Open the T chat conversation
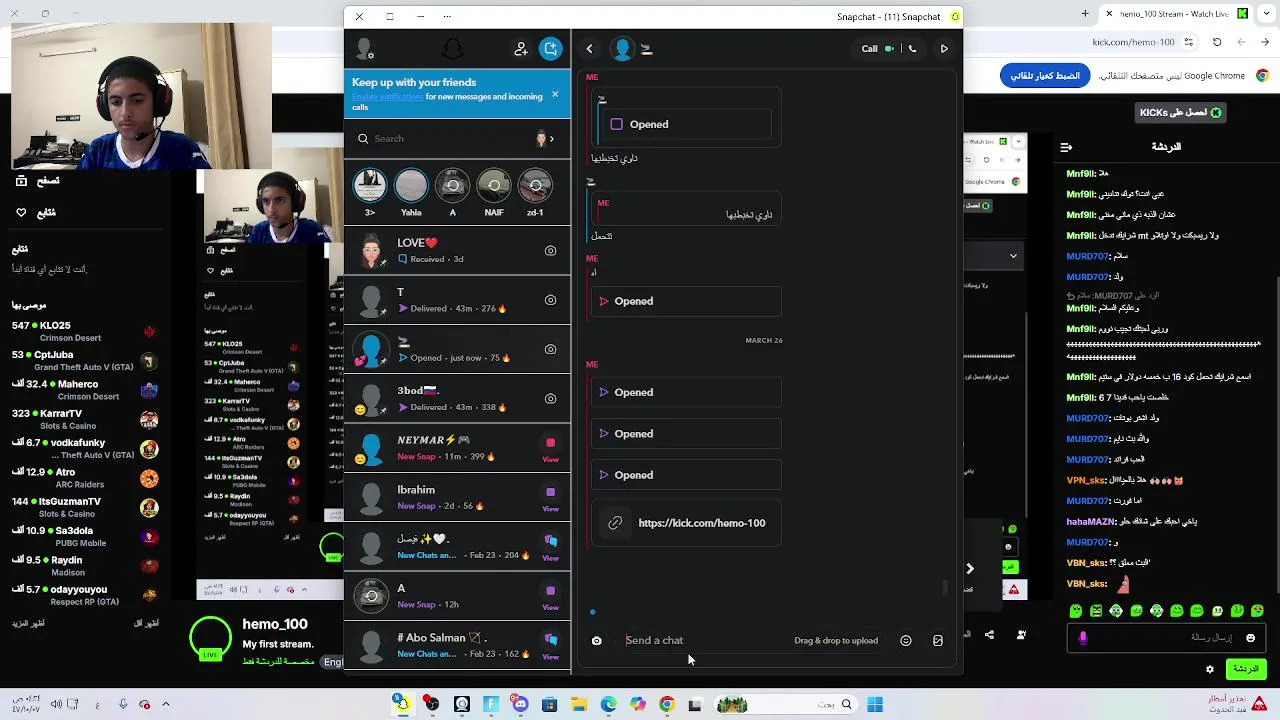 click(x=457, y=300)
